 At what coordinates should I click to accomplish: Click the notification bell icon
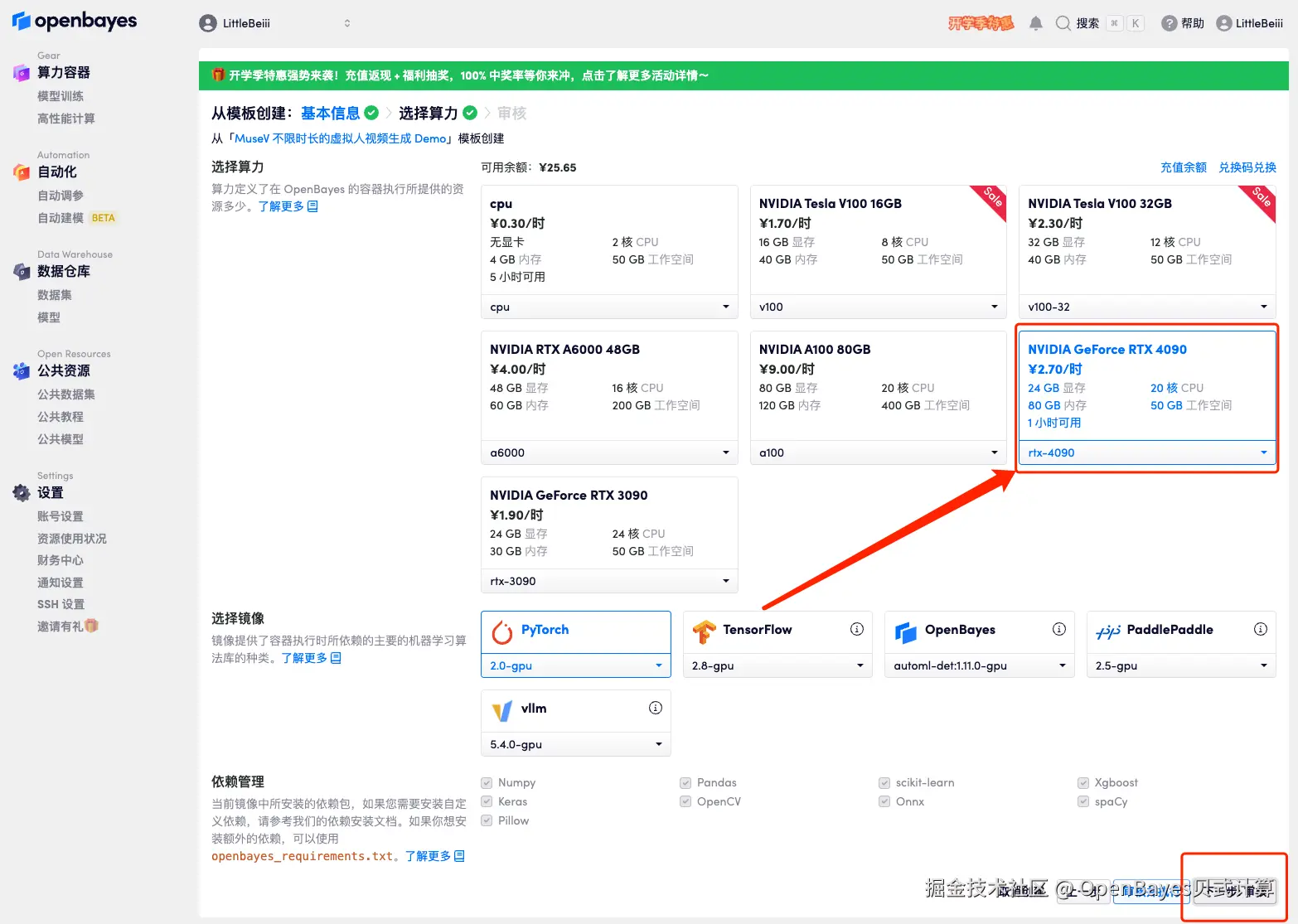1035,22
